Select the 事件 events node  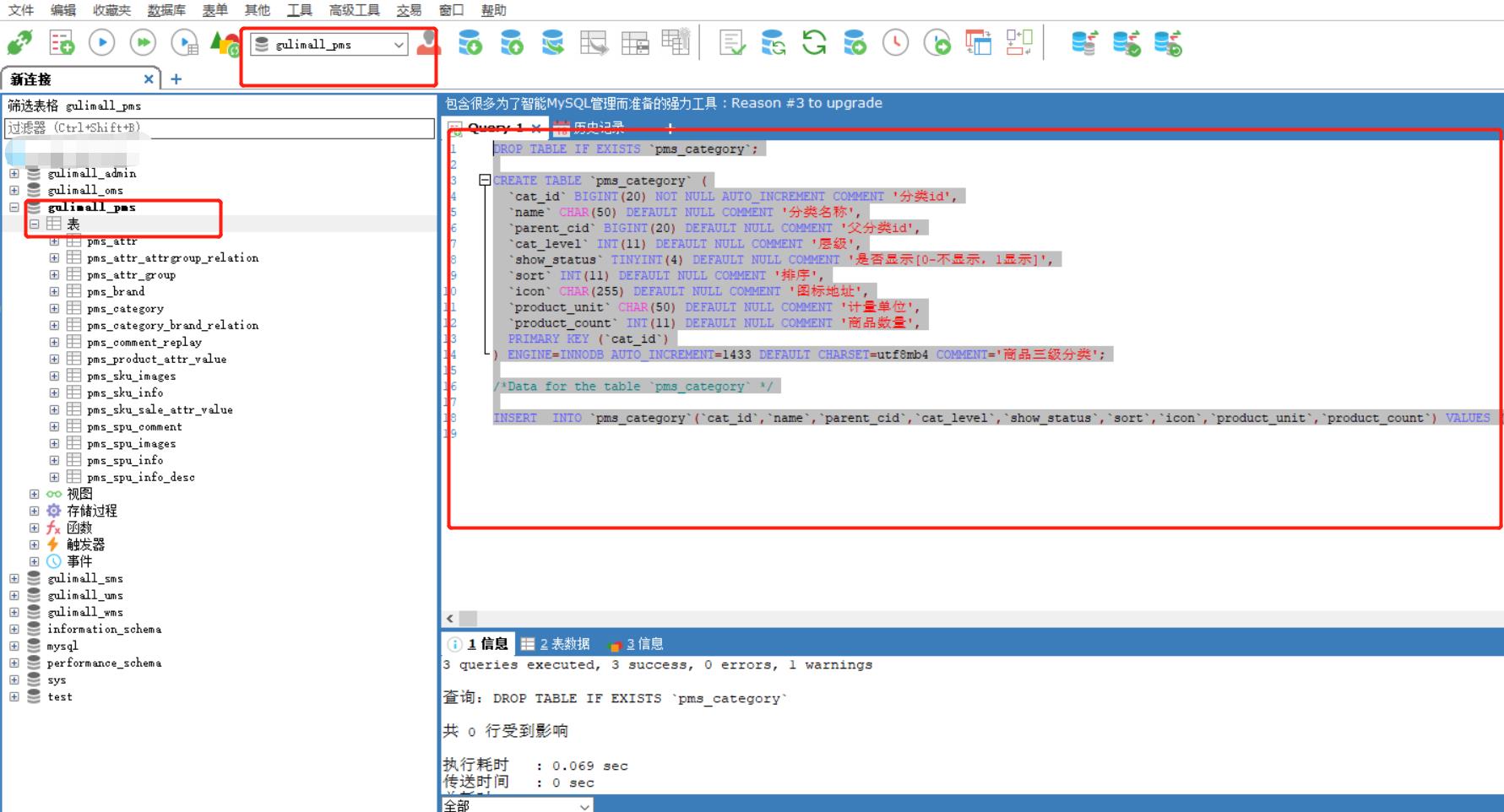click(79, 561)
